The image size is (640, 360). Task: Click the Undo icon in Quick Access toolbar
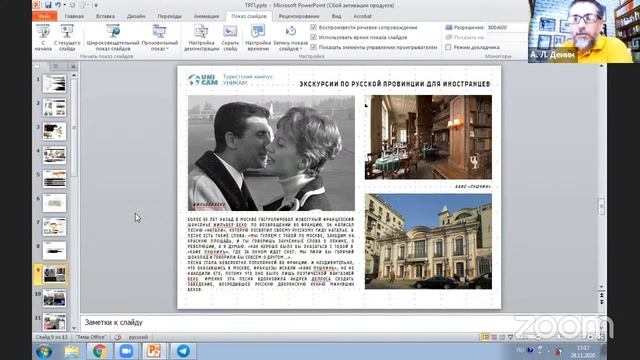click(x=58, y=5)
